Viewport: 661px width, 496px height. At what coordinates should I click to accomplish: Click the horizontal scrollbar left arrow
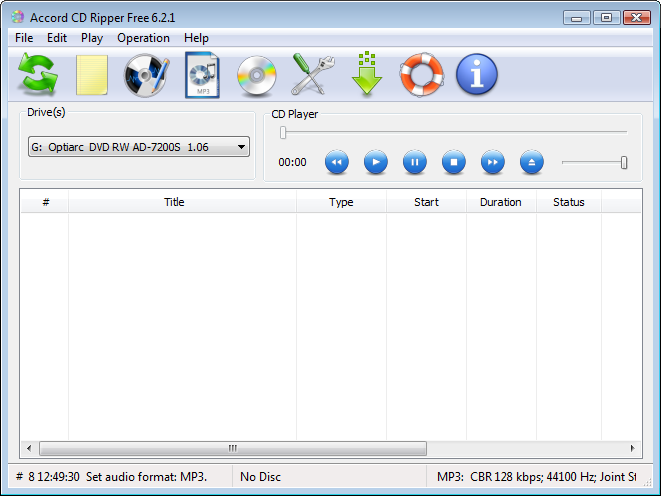(29, 448)
